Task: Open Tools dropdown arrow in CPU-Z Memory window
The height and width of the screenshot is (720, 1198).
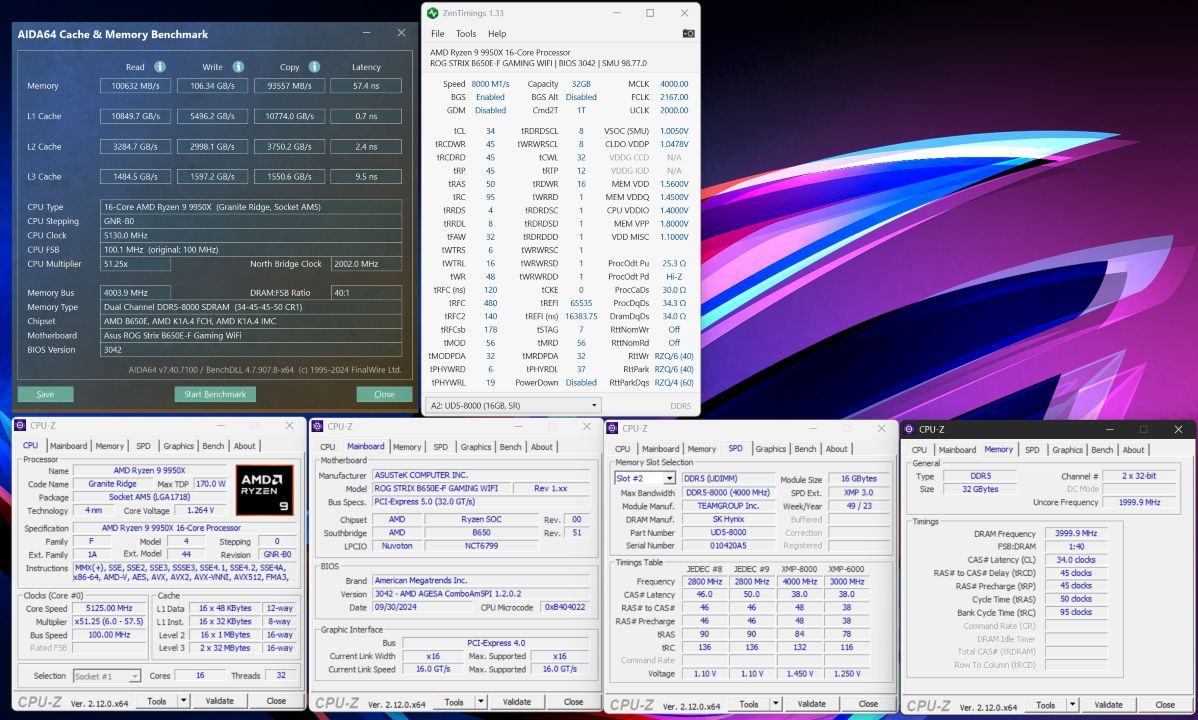Action: [1072, 704]
